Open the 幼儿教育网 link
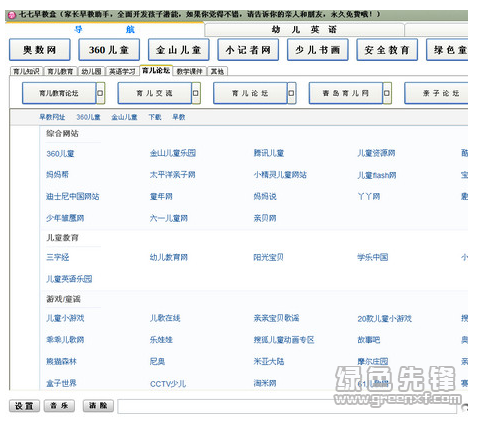The width and height of the screenshot is (483, 424). pyautogui.click(x=169, y=257)
